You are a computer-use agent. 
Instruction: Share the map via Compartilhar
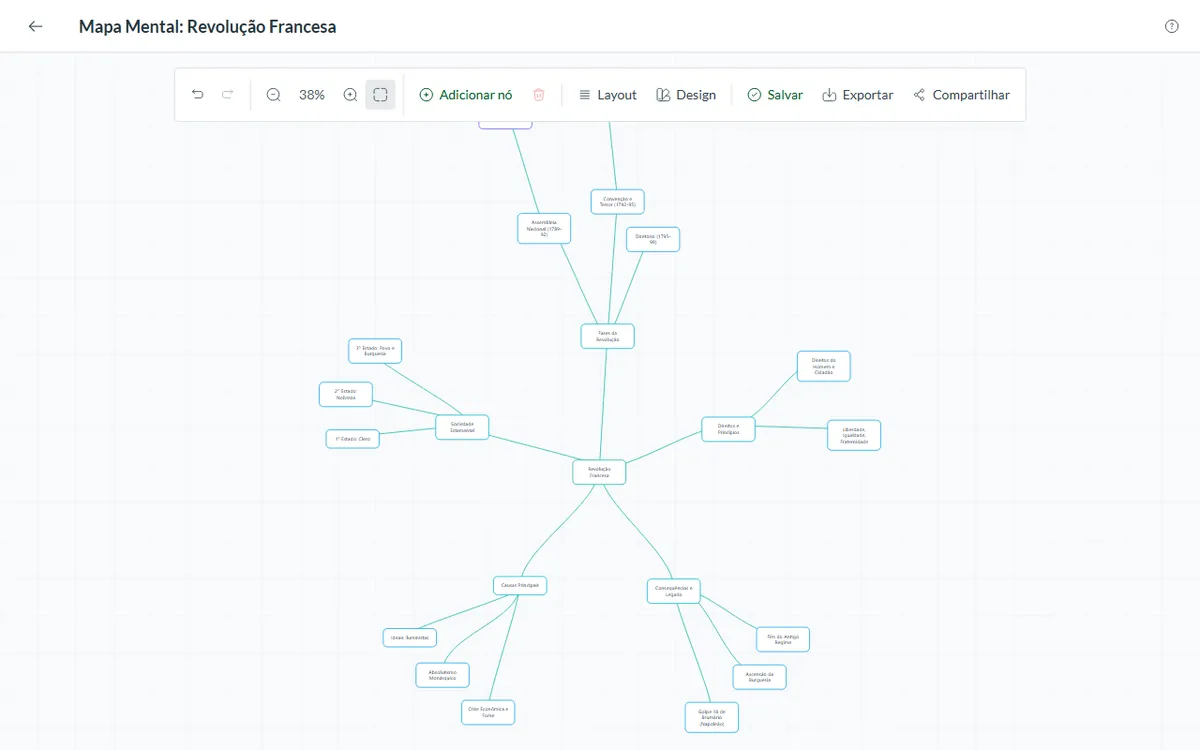click(962, 95)
